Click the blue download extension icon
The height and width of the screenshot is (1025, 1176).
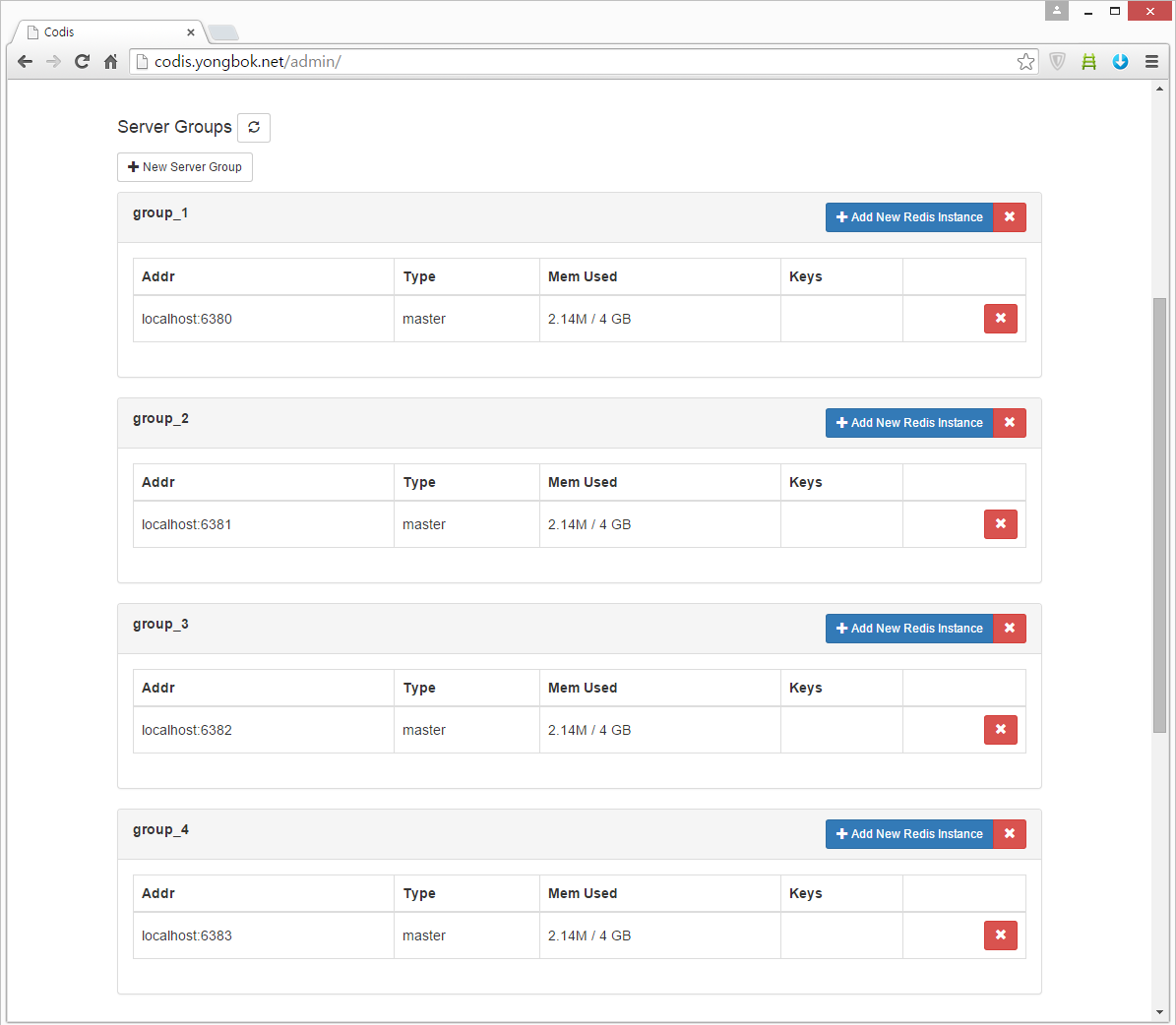[x=1121, y=62]
